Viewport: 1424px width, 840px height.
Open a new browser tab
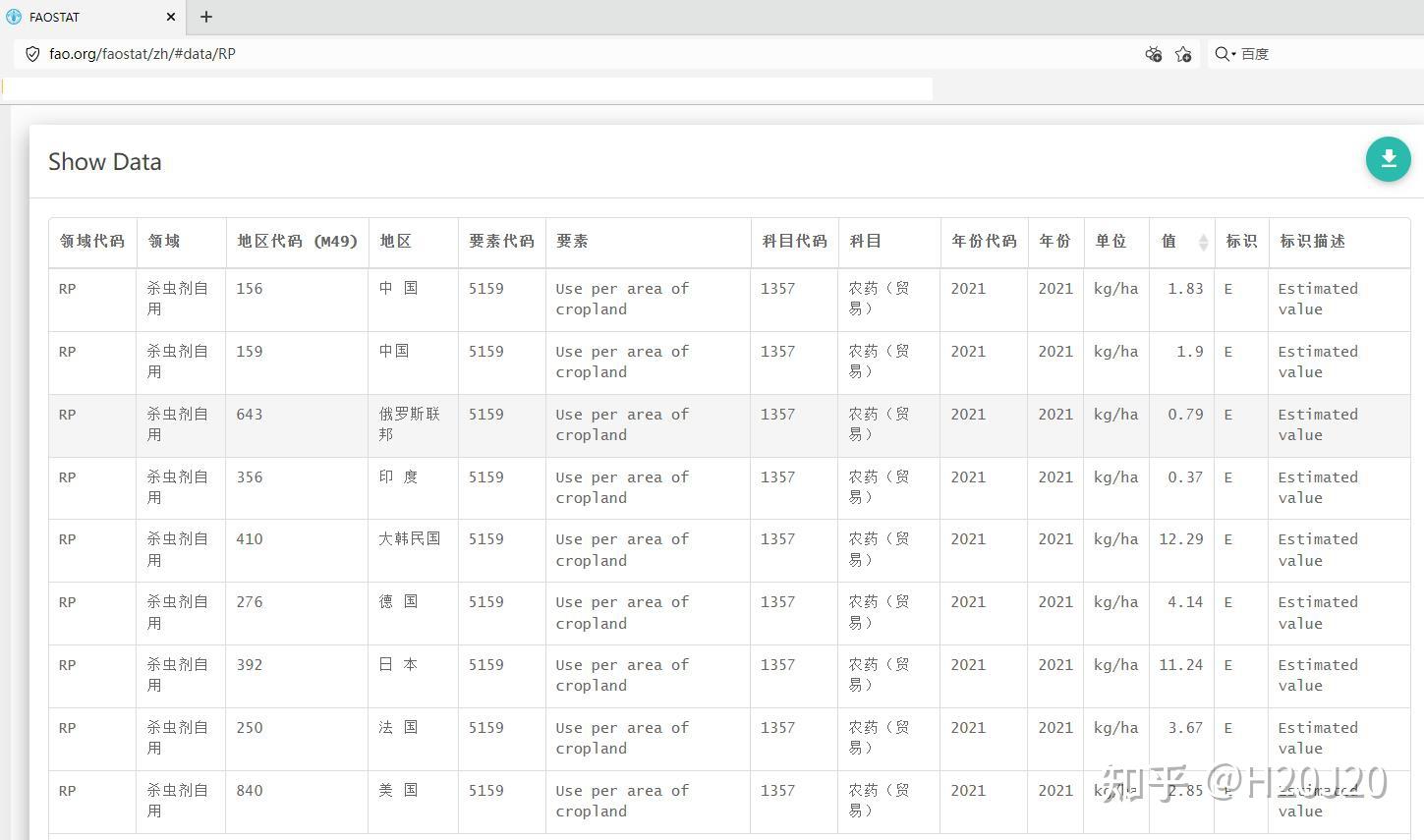pos(206,17)
